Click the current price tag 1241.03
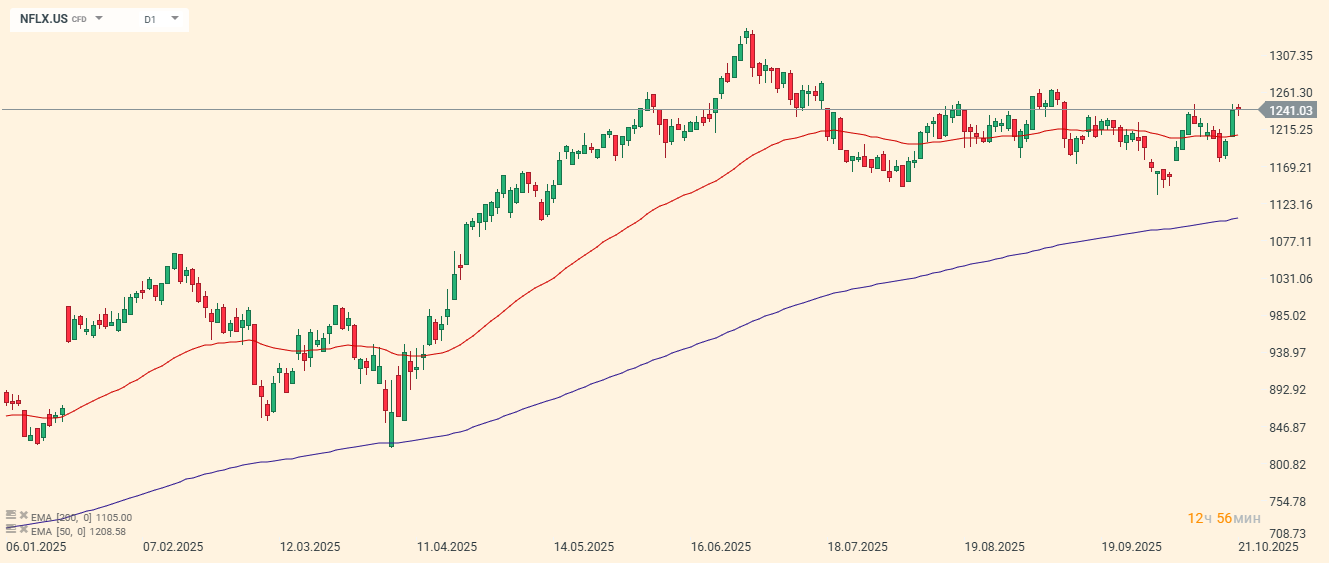This screenshot has width=1329, height=563. (x=1291, y=110)
